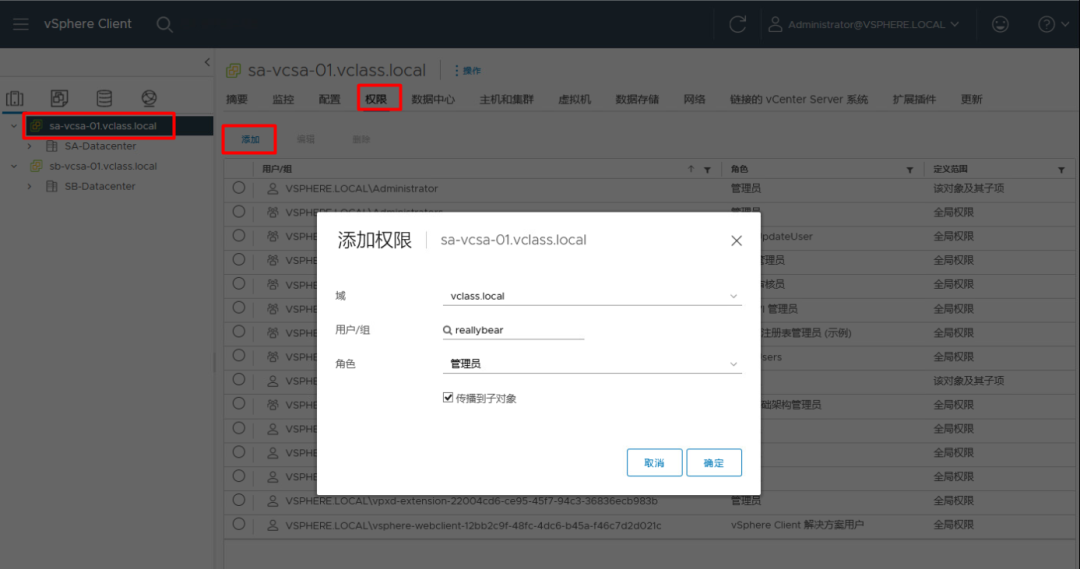This screenshot has height=569, width=1080.
Task: Click the 编辑 permission button
Action: 306,139
